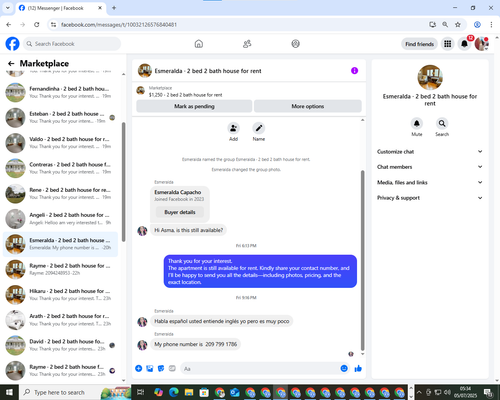This screenshot has width=500, height=400.
Task: Bookmark this page with star icon
Action: point(458,24)
